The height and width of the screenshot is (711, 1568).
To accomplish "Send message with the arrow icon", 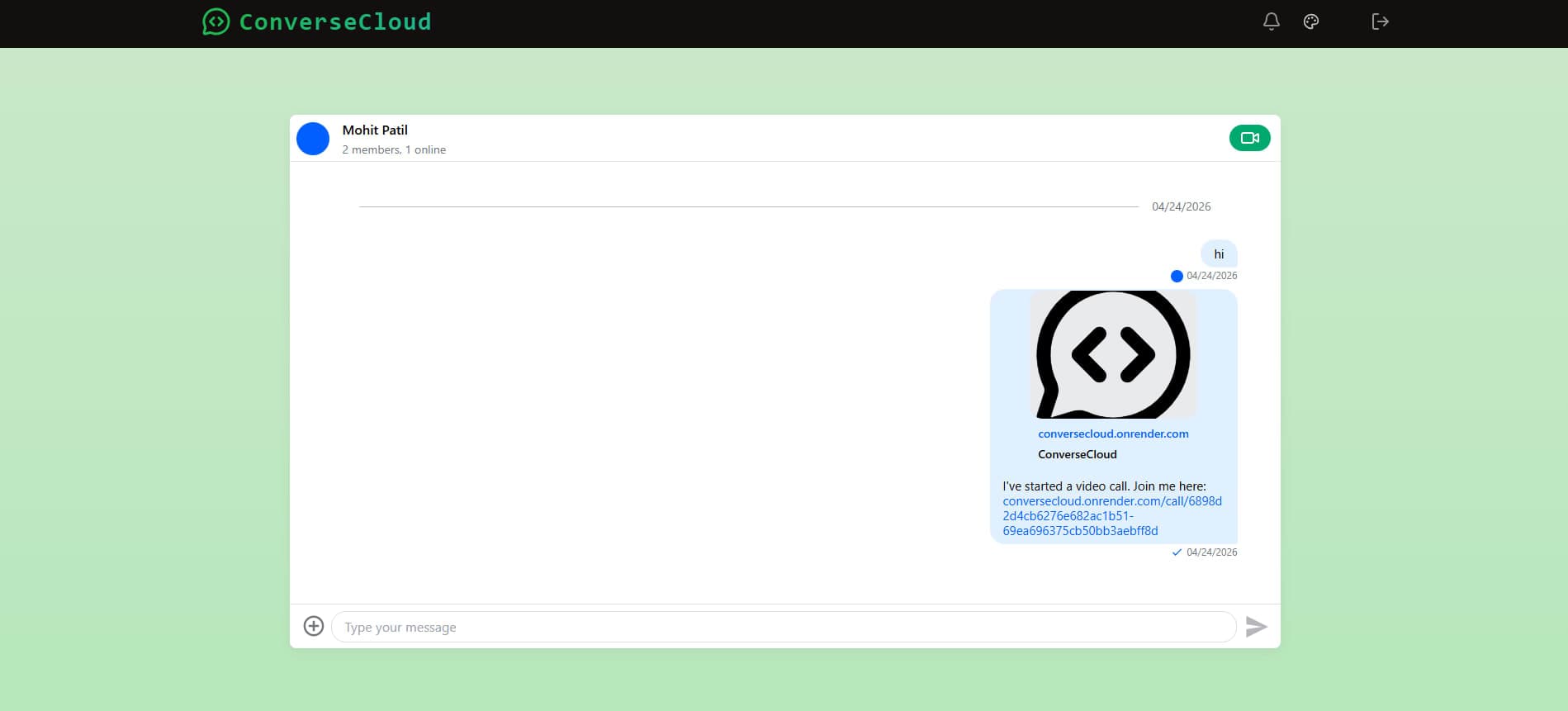I will click(1256, 627).
